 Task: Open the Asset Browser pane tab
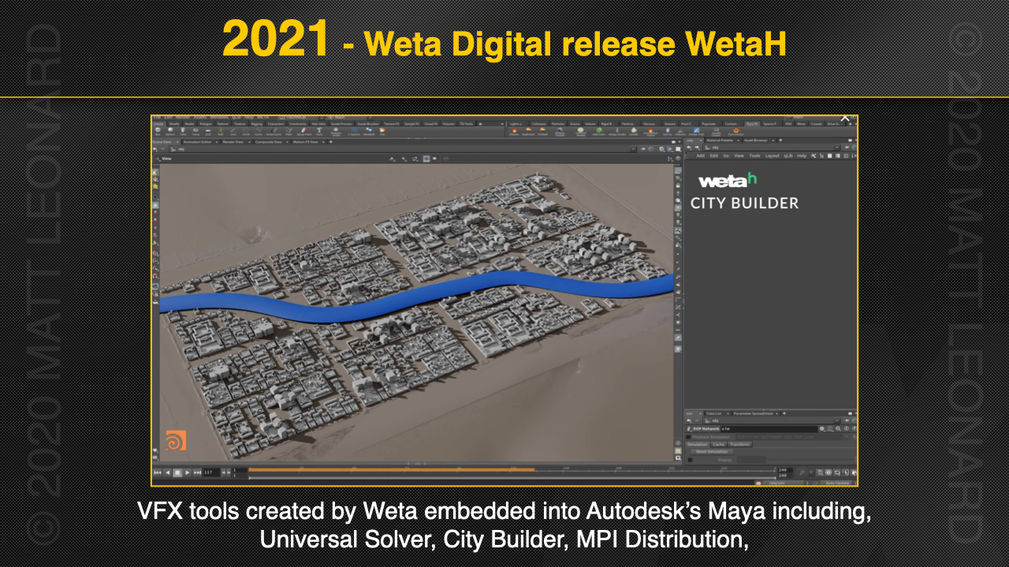coord(755,140)
